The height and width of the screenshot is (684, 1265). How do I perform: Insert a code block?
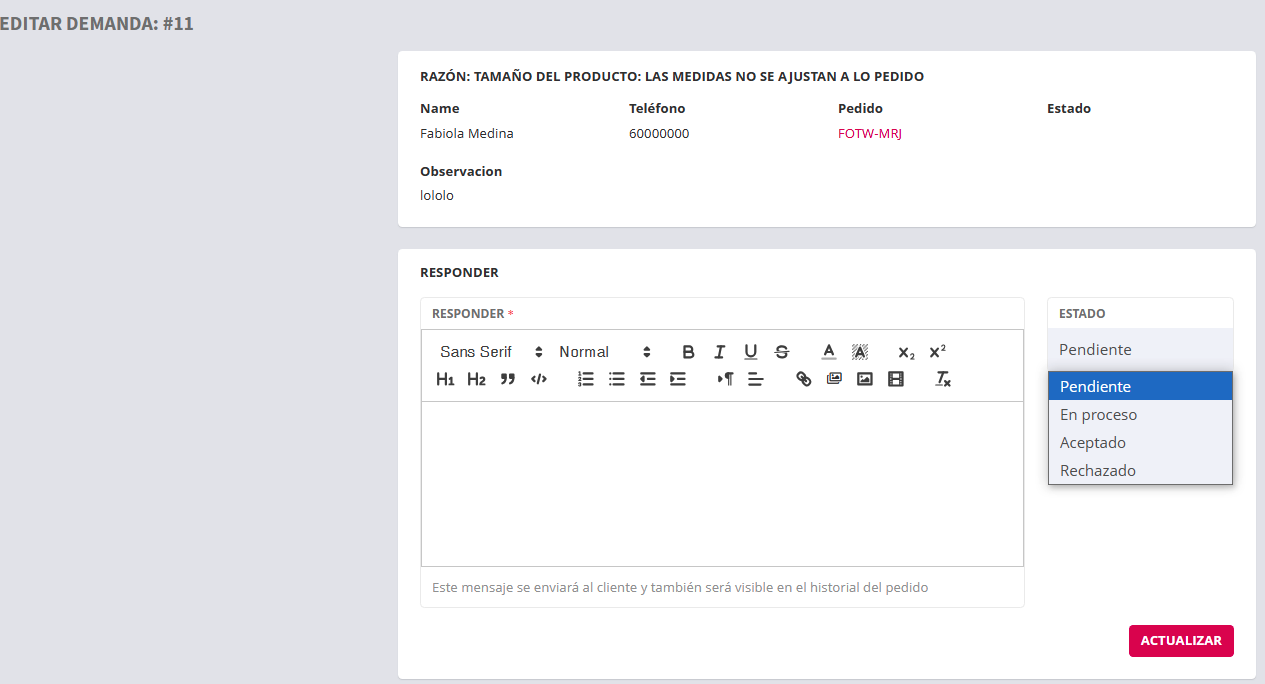(x=539, y=379)
